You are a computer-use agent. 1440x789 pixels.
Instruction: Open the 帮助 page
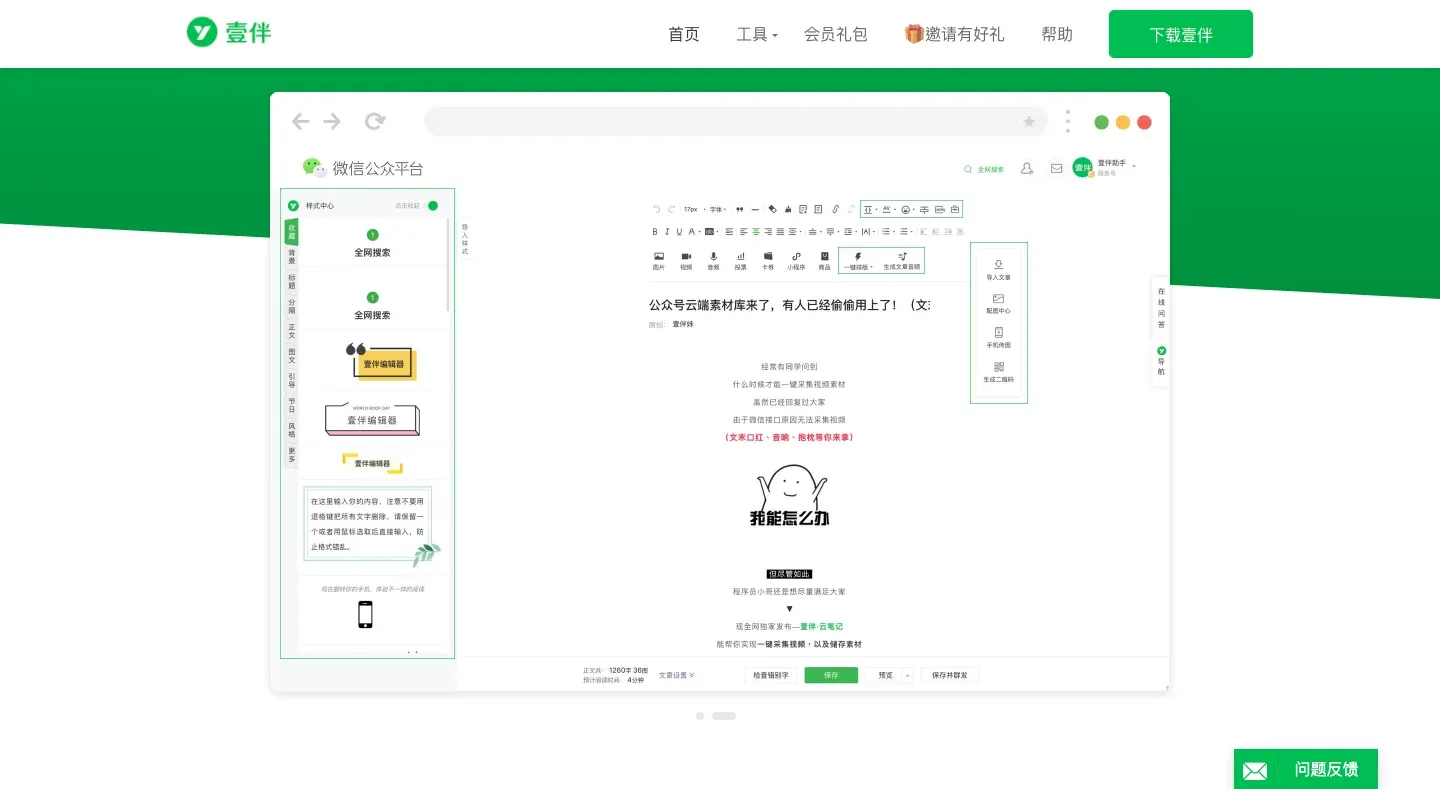point(1057,34)
